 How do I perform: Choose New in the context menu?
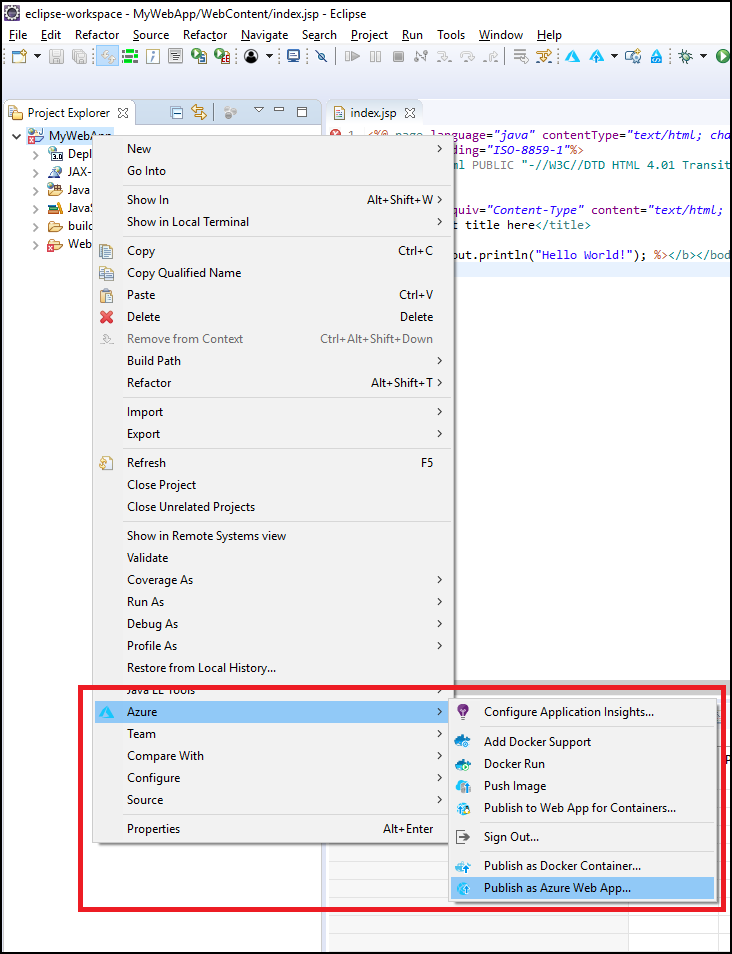pyautogui.click(x=273, y=149)
